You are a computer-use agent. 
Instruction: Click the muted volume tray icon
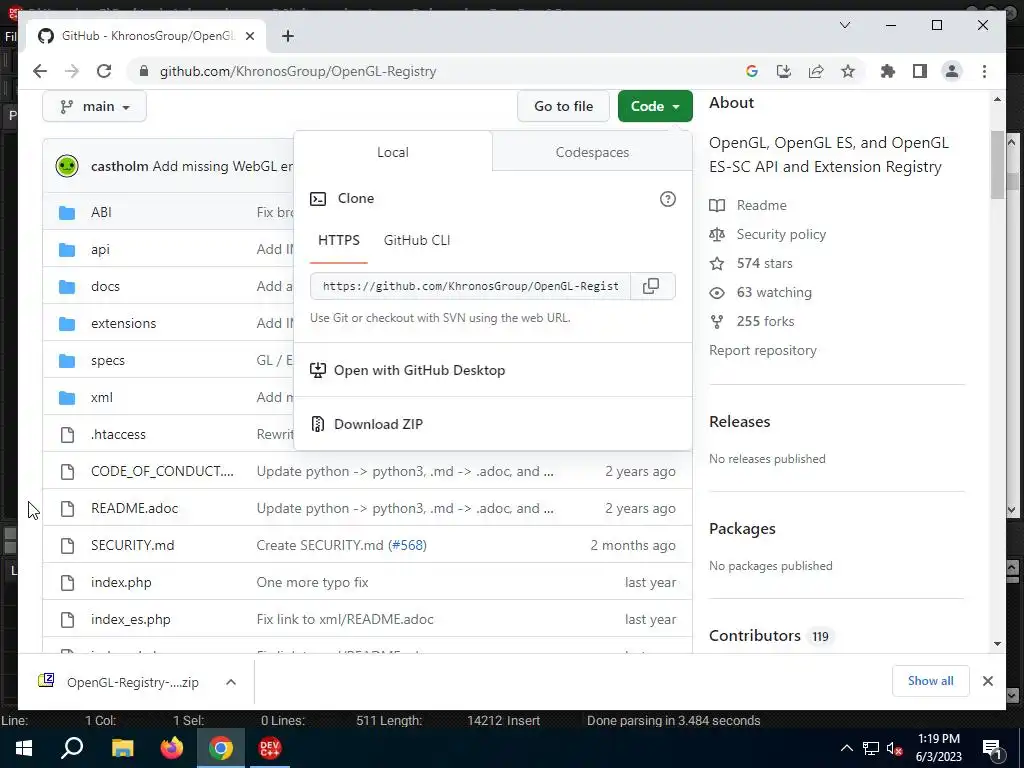click(894, 748)
